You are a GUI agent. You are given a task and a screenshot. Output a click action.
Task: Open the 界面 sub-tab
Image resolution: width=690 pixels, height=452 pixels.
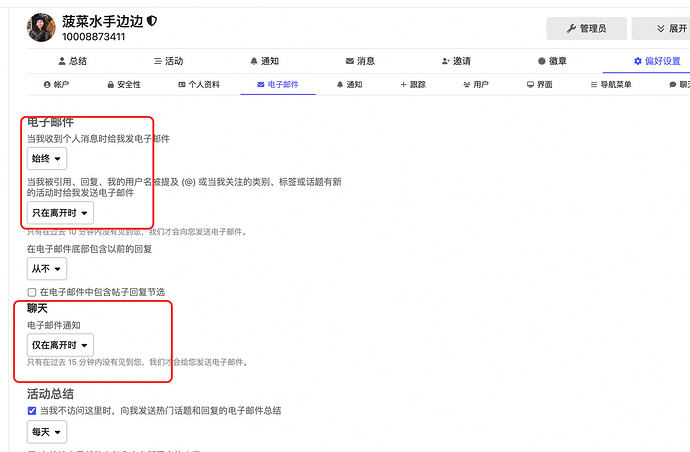click(x=539, y=85)
